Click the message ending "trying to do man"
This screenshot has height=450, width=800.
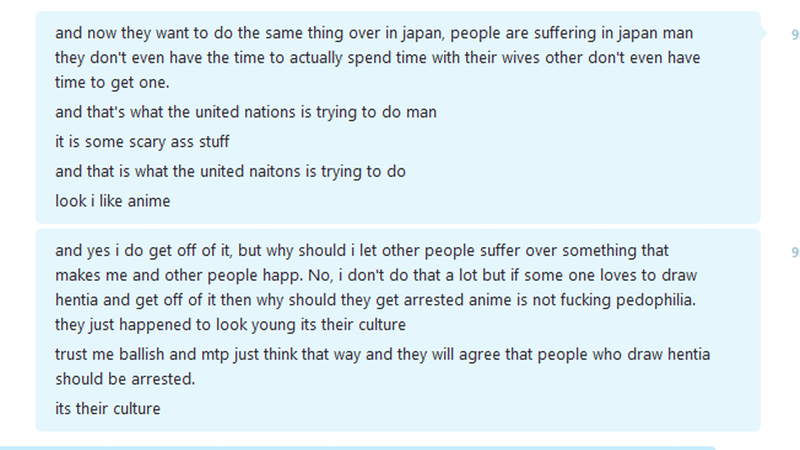coord(245,112)
